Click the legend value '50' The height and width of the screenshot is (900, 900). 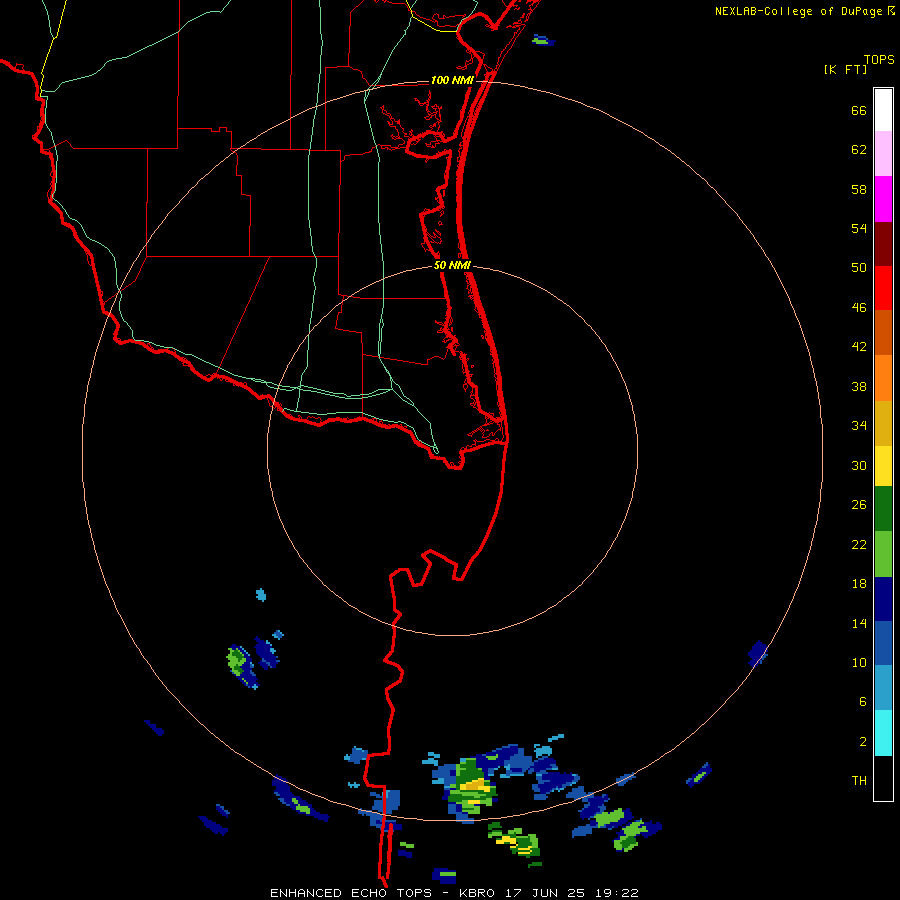click(859, 268)
